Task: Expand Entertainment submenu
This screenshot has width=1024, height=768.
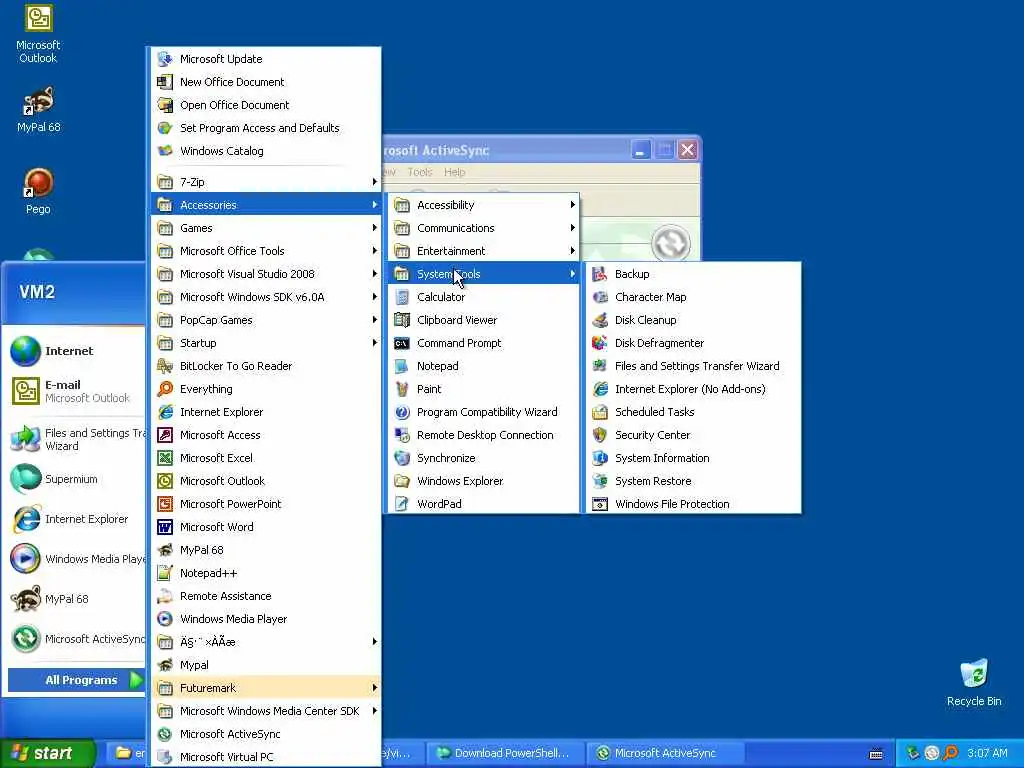Action: click(x=483, y=251)
